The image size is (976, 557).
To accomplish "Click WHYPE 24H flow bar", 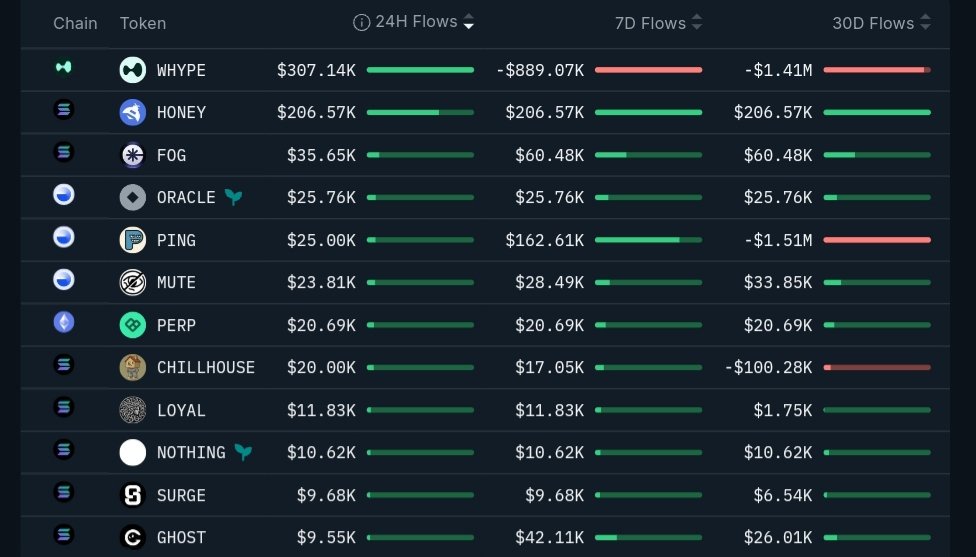I will click(x=420, y=70).
